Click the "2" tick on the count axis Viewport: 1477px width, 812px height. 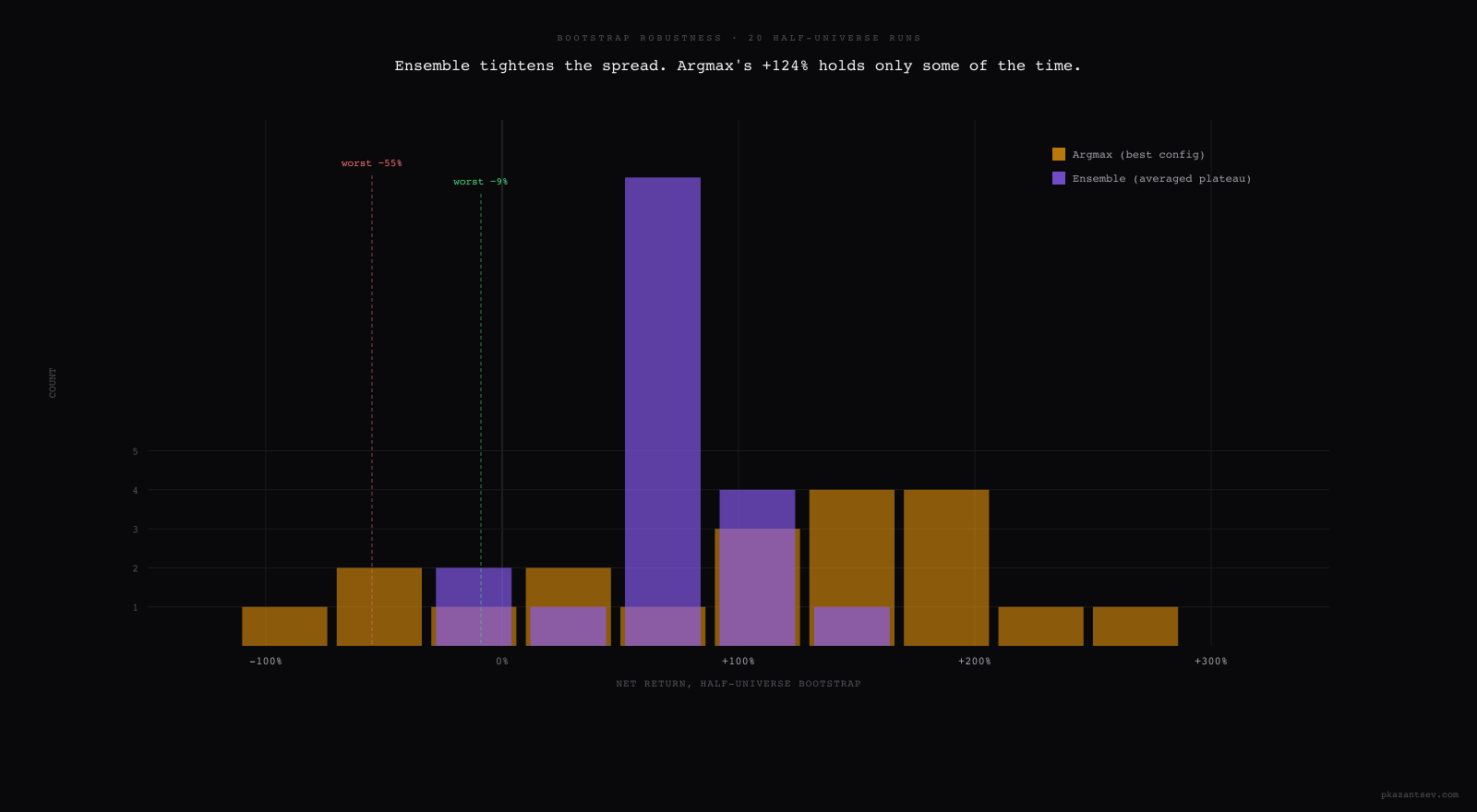pyautogui.click(x=136, y=568)
